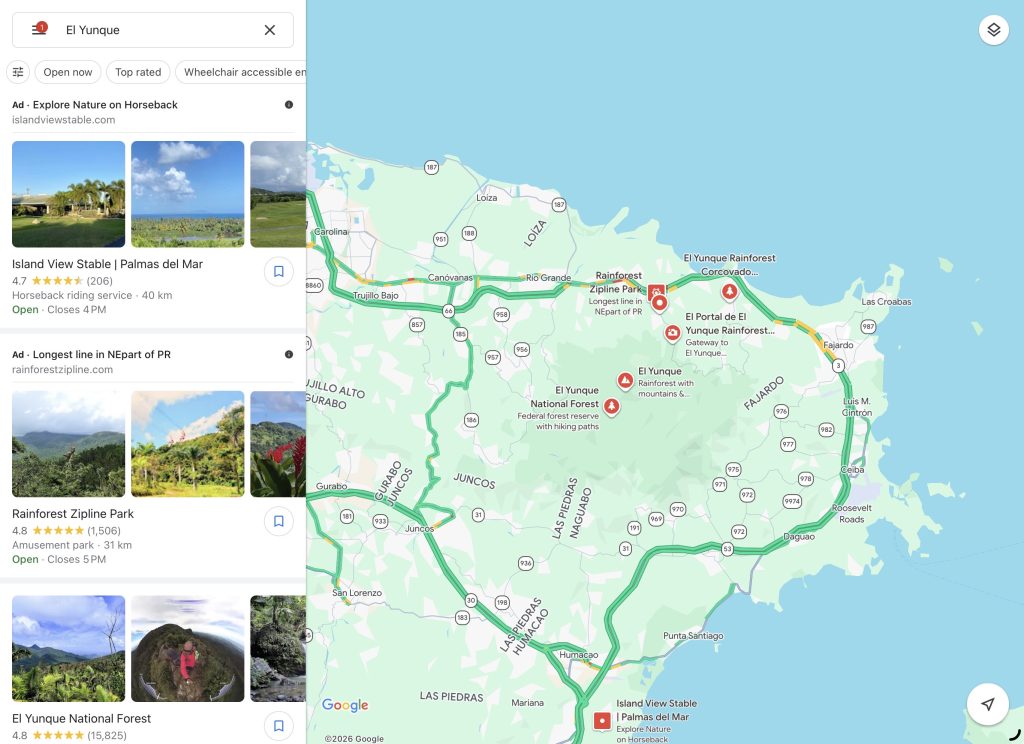The height and width of the screenshot is (744, 1024).
Task: Select Island View Stable square map pin
Action: (x=602, y=720)
